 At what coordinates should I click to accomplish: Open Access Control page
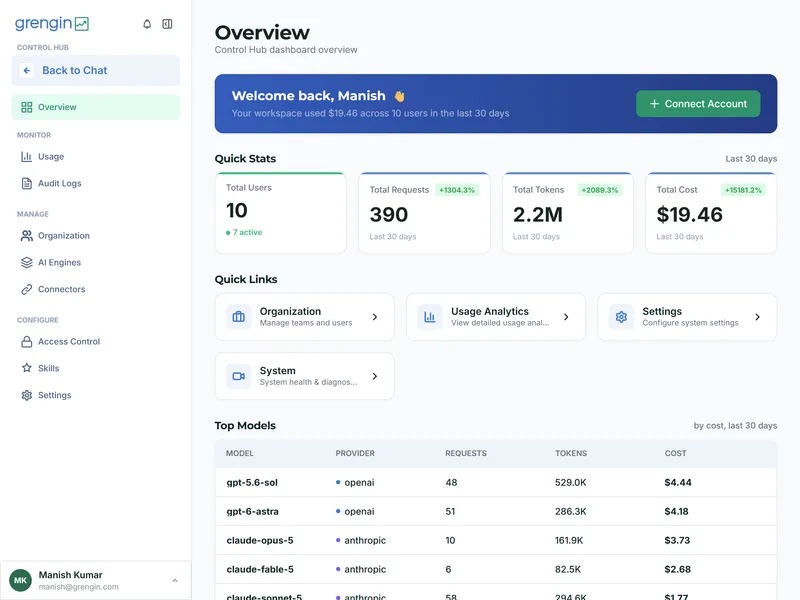(95, 342)
